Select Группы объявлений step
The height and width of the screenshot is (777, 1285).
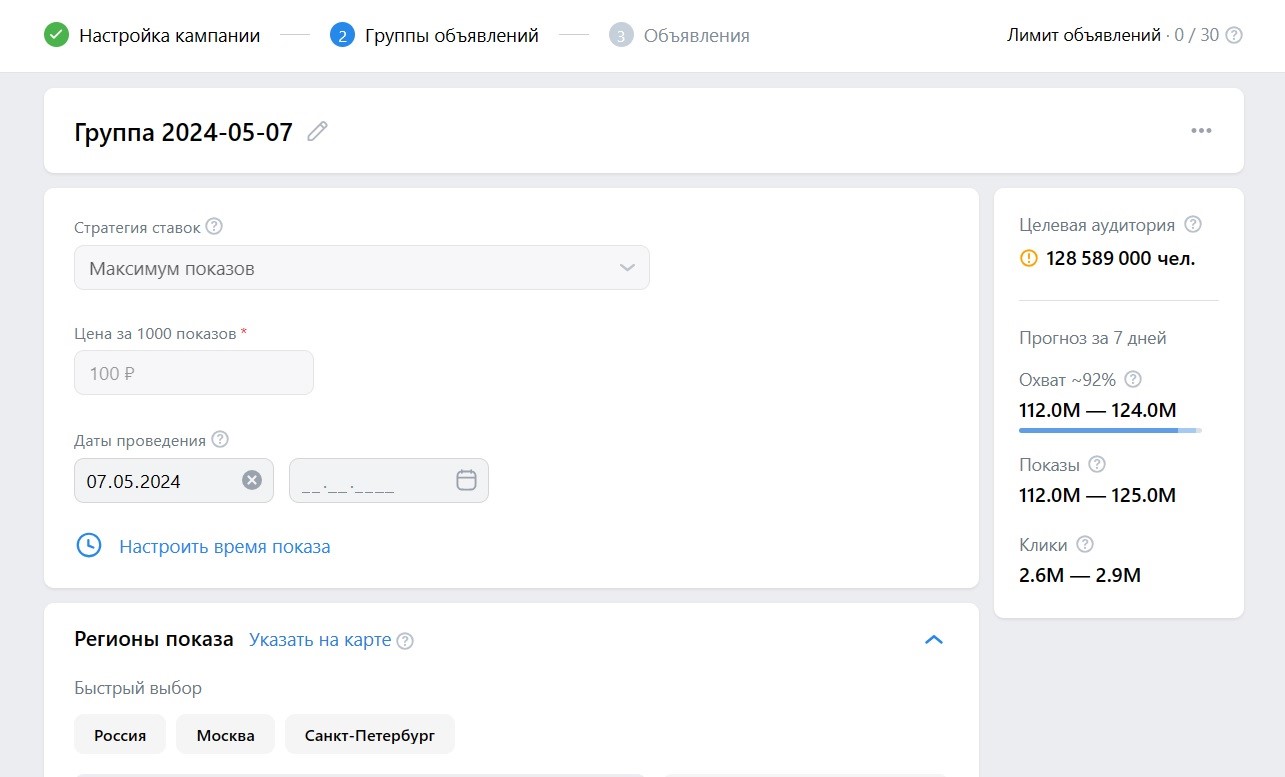click(452, 36)
